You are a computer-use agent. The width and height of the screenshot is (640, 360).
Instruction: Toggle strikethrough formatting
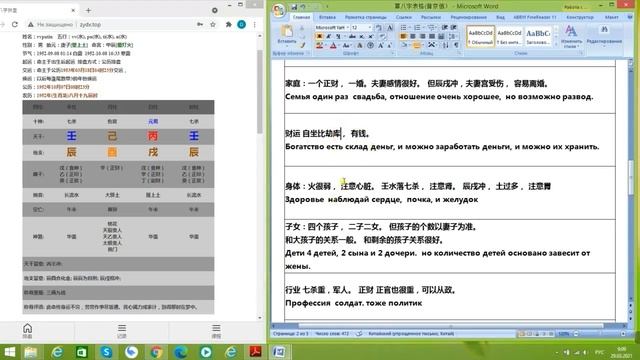pyautogui.click(x=352, y=36)
